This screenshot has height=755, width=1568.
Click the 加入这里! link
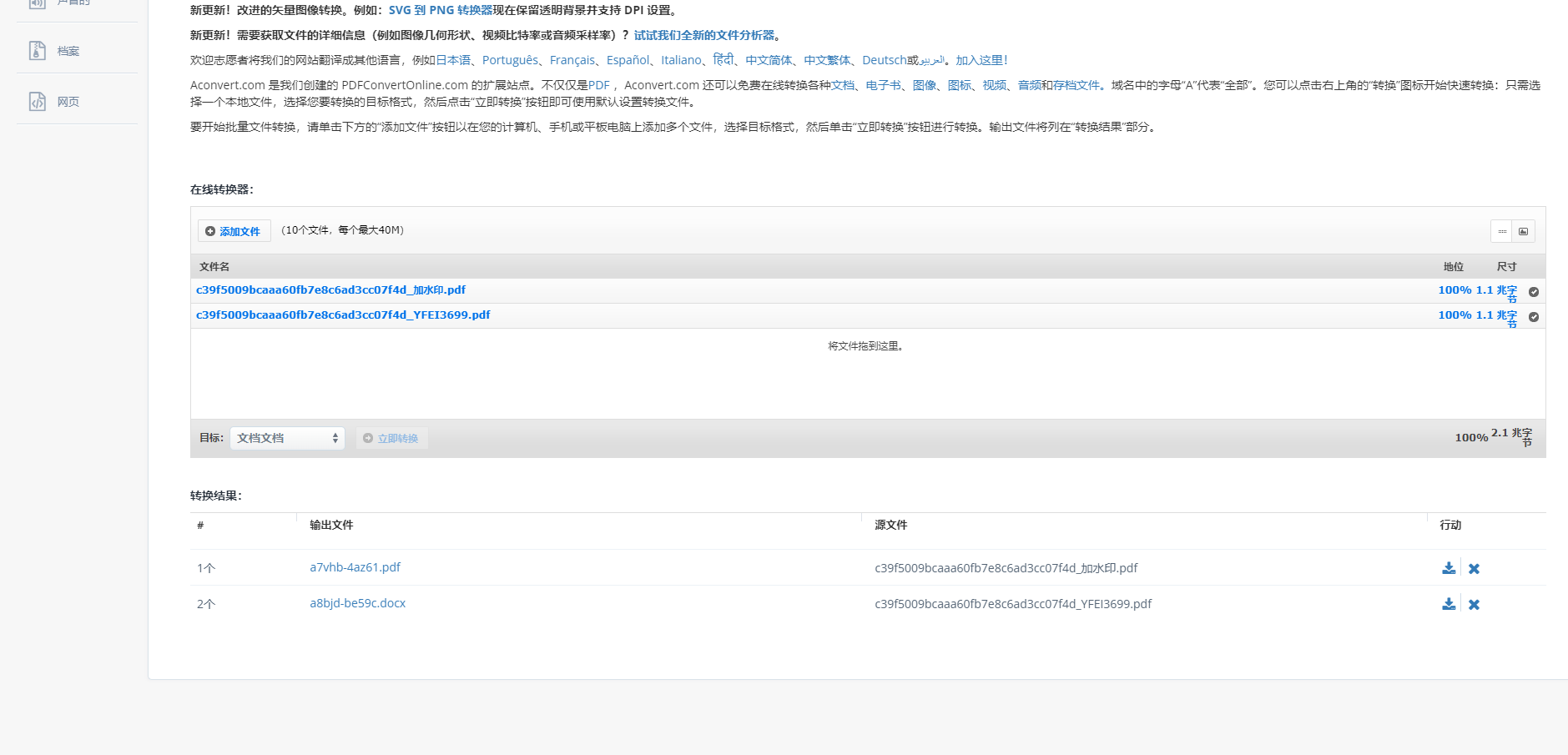point(981,60)
